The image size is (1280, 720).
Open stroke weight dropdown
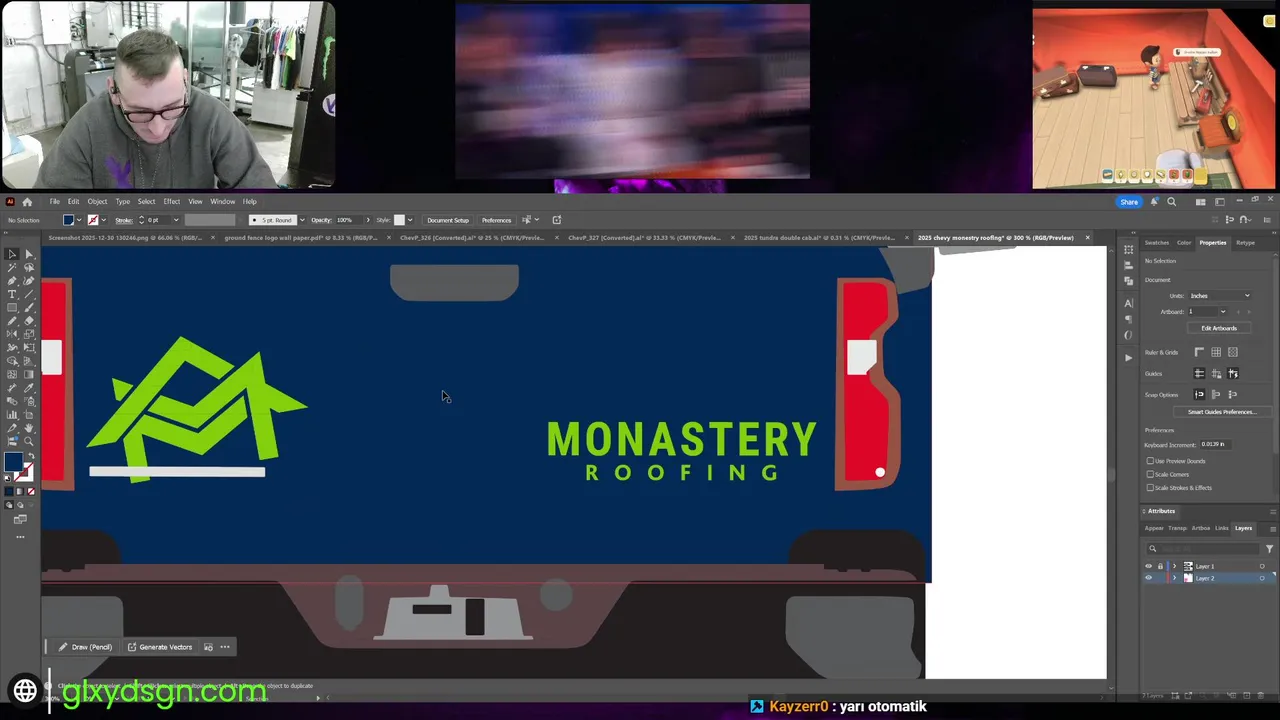tap(176, 220)
